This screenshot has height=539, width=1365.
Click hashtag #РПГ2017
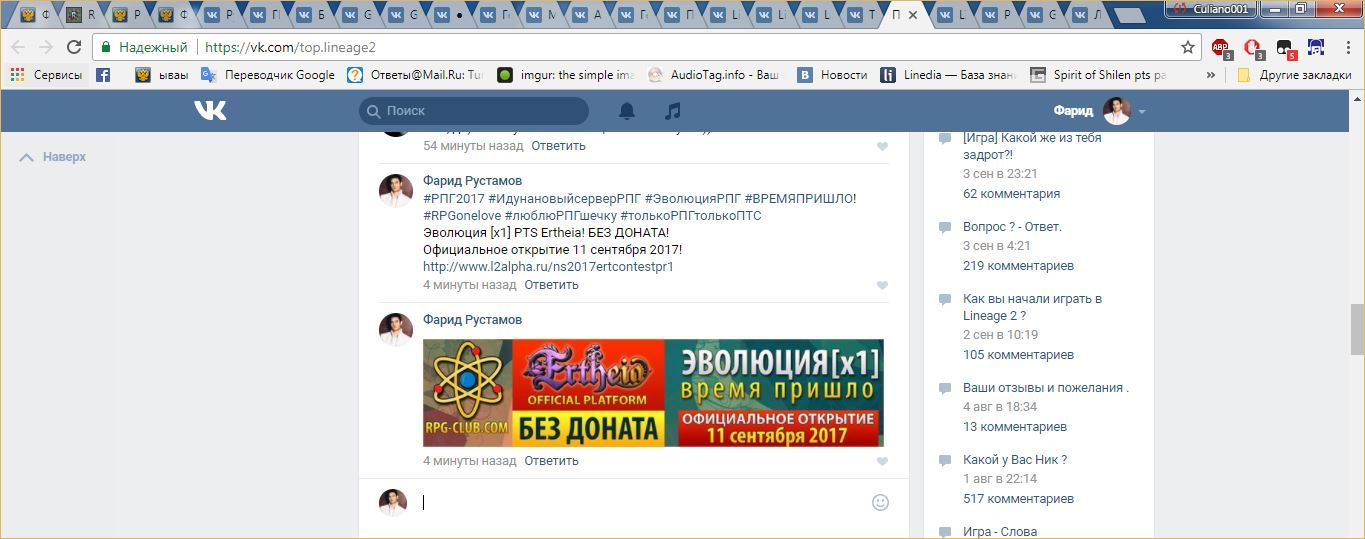pos(453,199)
